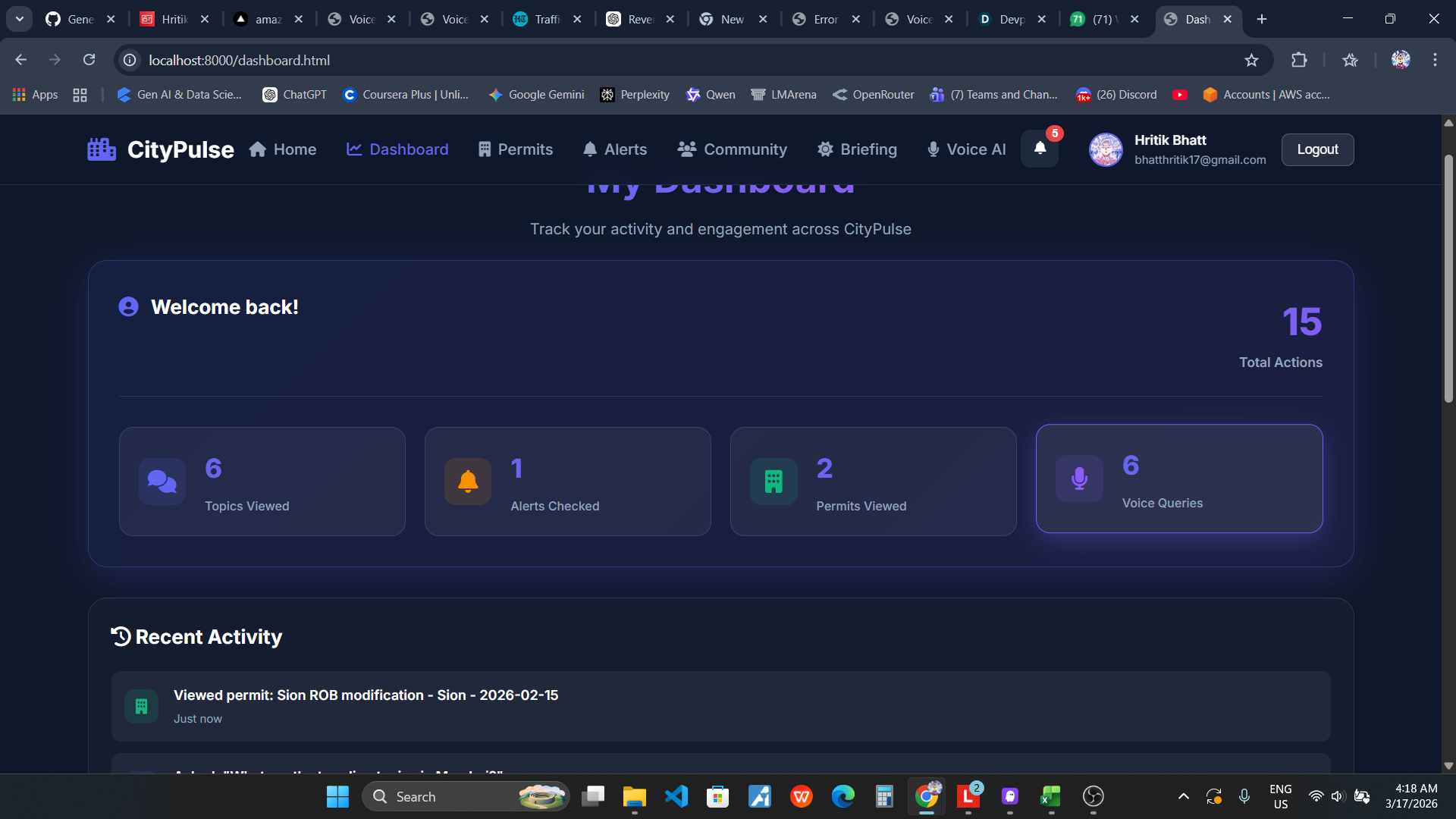Image resolution: width=1456 pixels, height=819 pixels.
Task: Open the tab search dropdown arrow
Action: [20, 19]
